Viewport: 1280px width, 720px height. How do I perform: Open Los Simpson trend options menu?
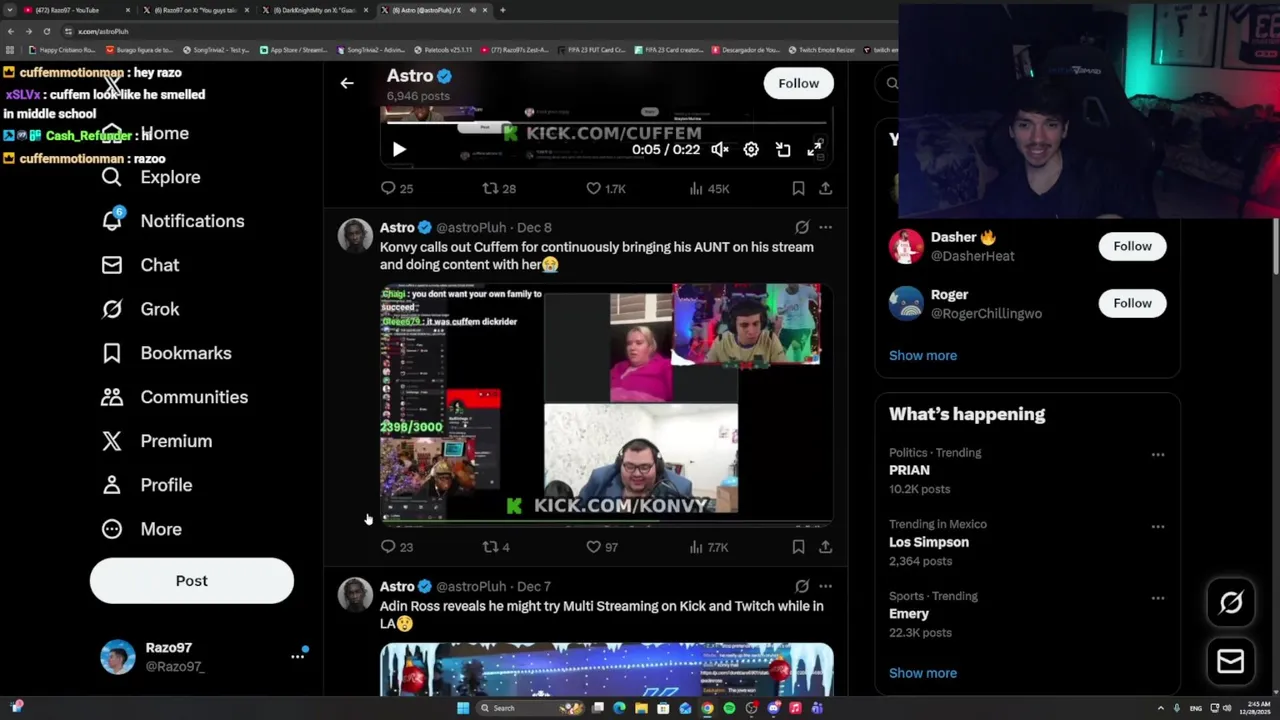[1157, 527]
